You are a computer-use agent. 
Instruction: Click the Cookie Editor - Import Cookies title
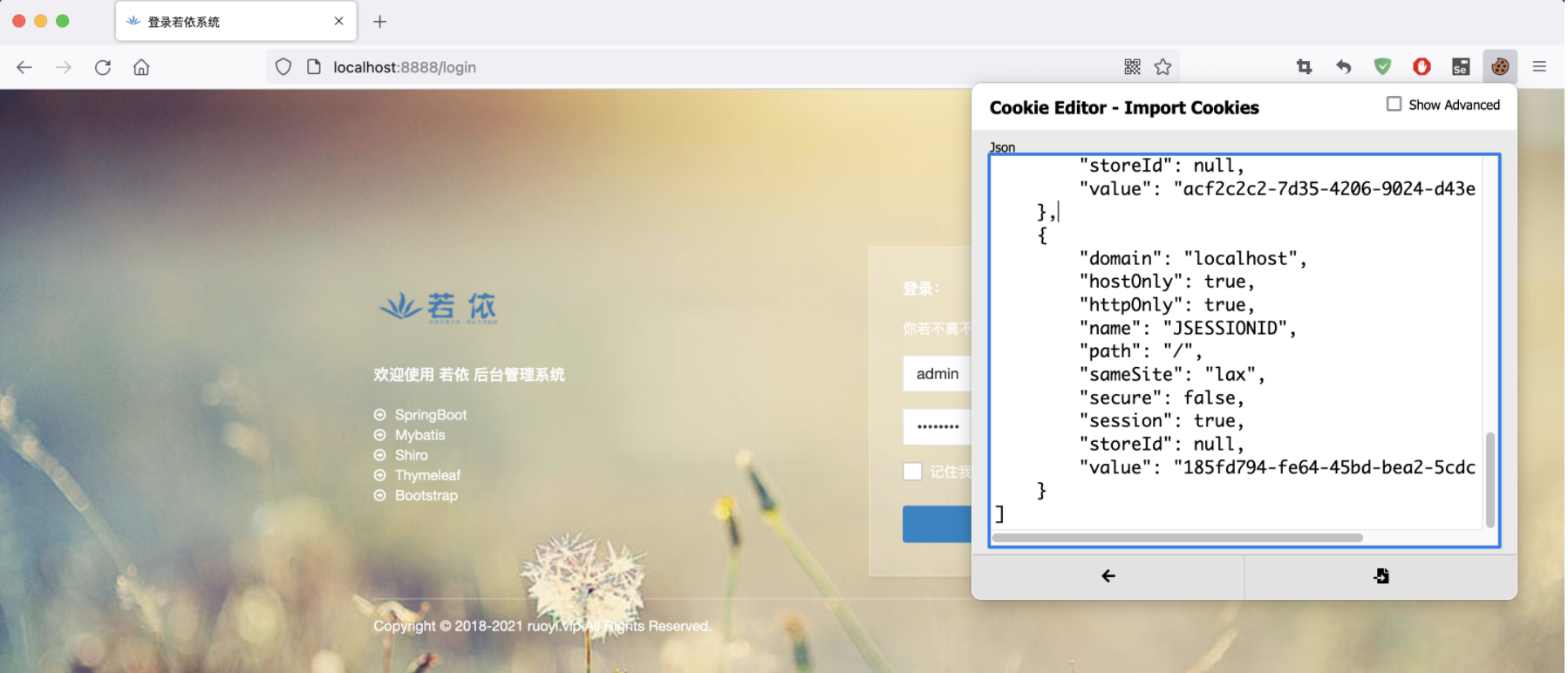click(1124, 108)
